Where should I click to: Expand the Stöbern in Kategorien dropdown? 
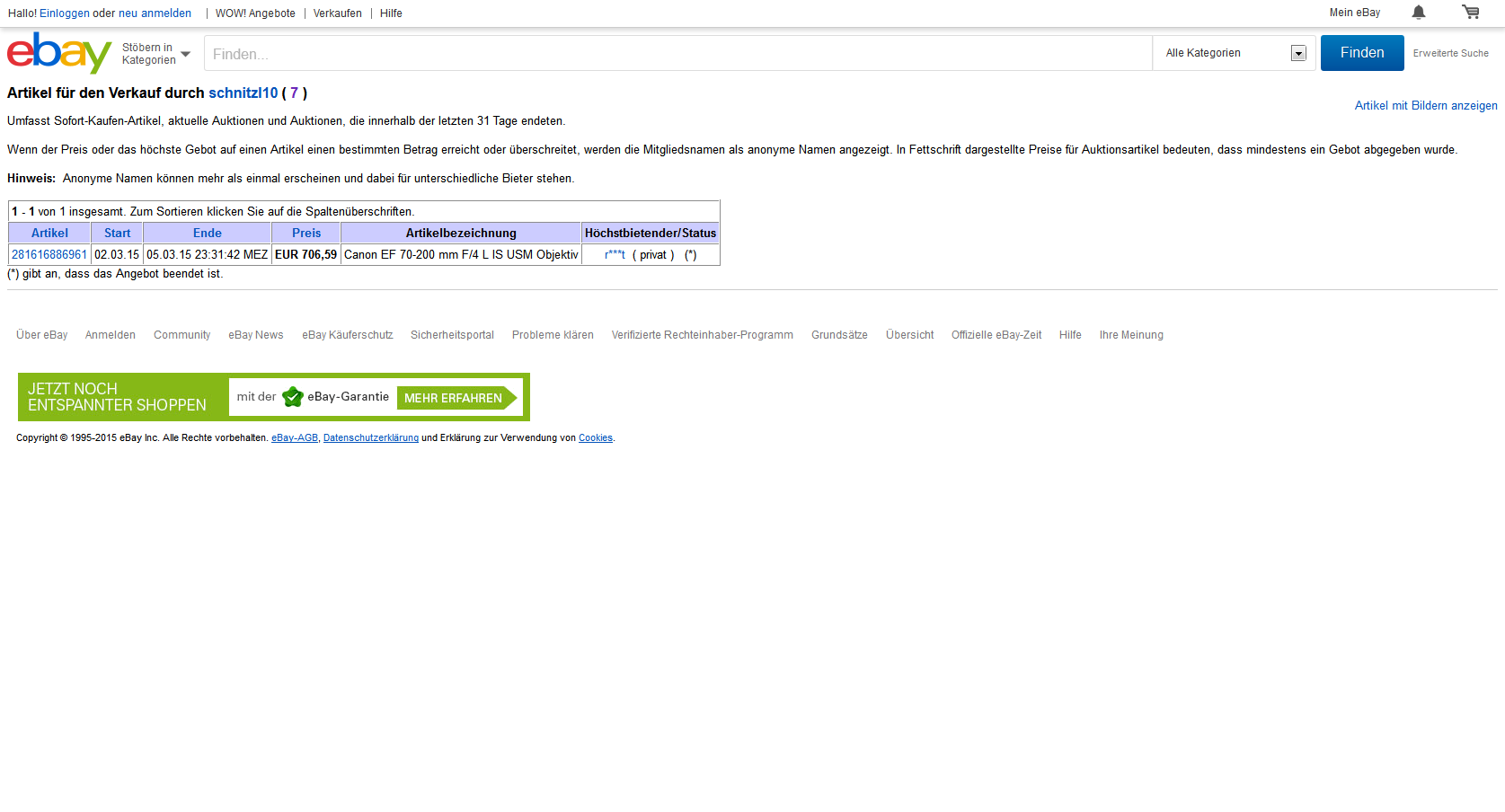[x=156, y=54]
